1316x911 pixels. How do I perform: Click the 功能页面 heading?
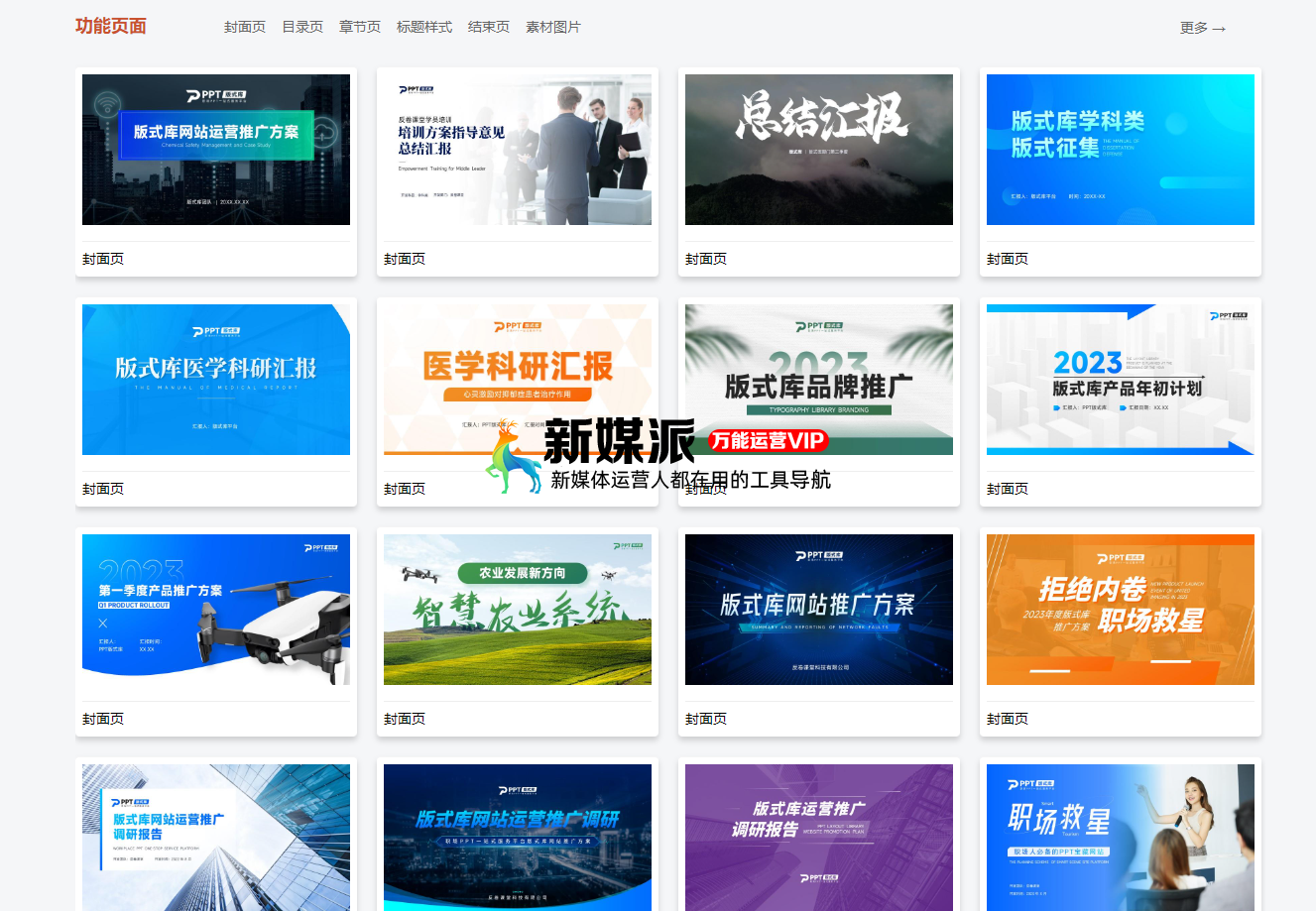(111, 26)
